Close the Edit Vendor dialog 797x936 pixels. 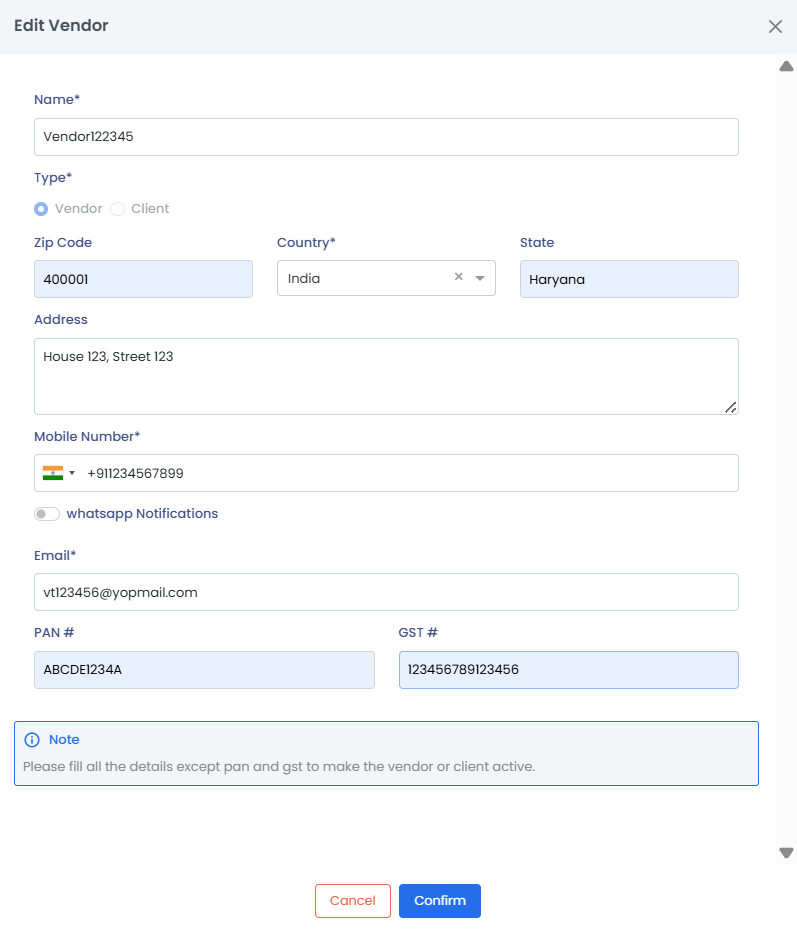coord(775,26)
